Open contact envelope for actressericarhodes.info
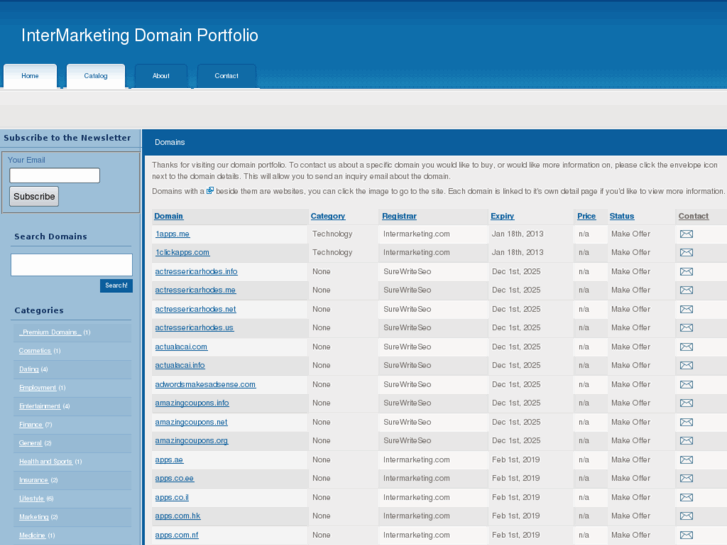727x545 pixels. (686, 271)
